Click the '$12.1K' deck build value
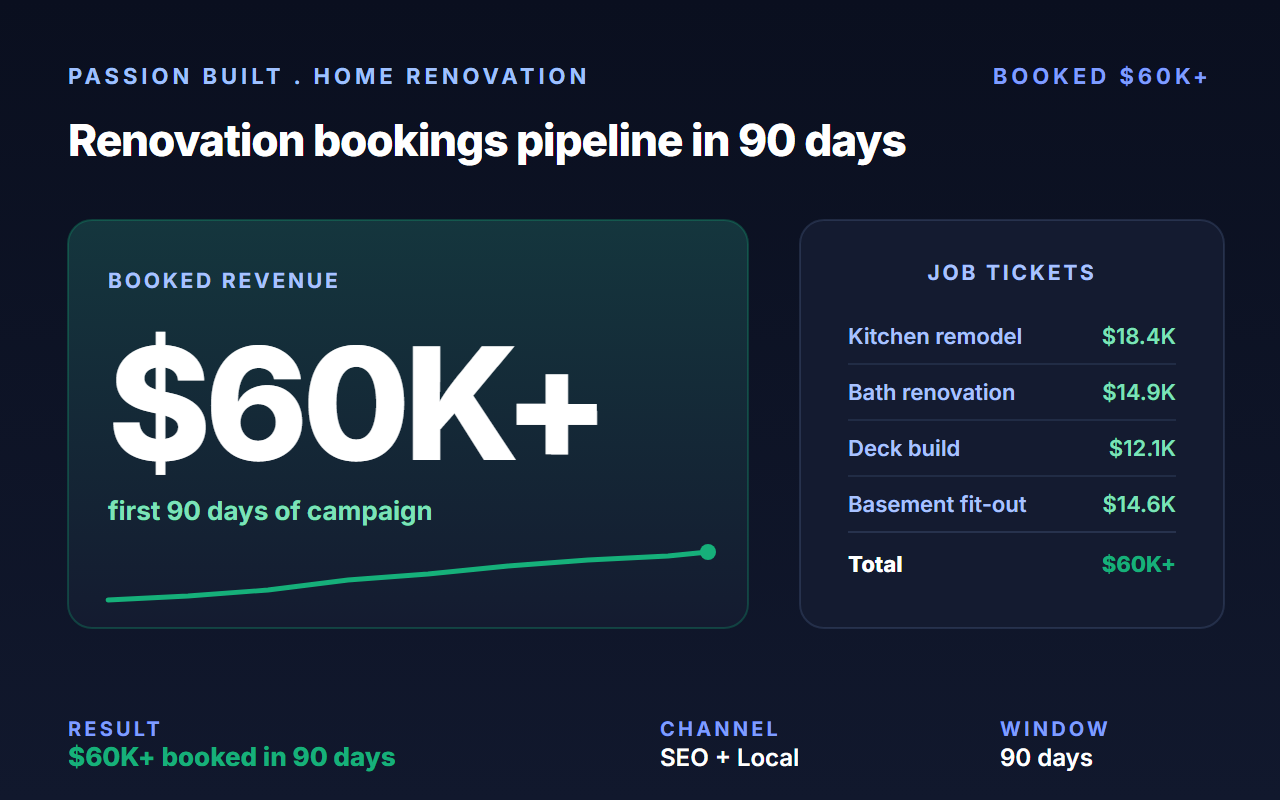Image resolution: width=1280 pixels, height=800 pixels. pos(1142,449)
